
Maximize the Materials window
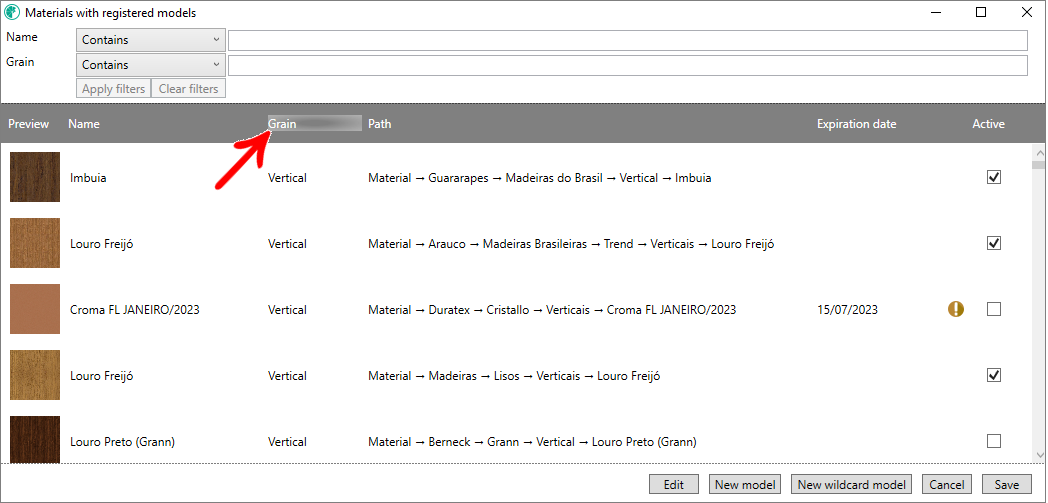980,12
